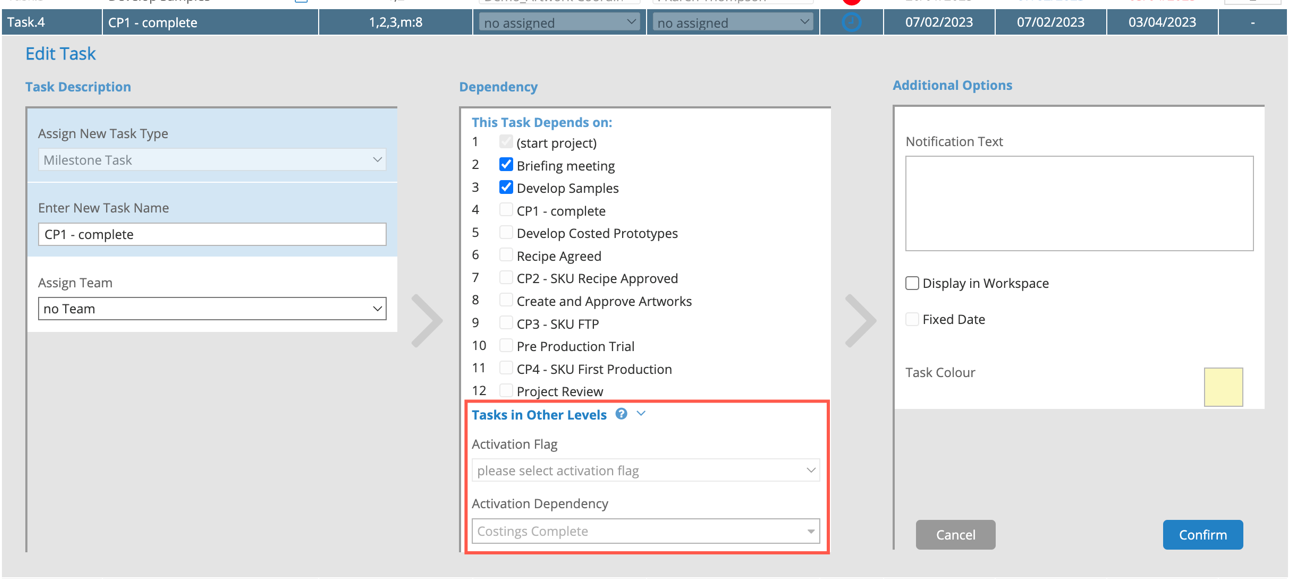Check the Project Review dependency
Image resolution: width=1294 pixels, height=579 pixels.
(x=505, y=391)
